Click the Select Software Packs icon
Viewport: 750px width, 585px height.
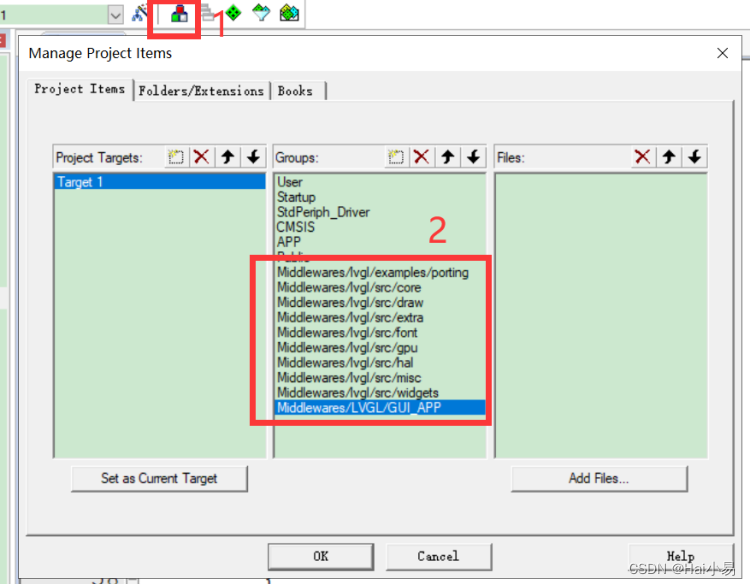(x=261, y=13)
